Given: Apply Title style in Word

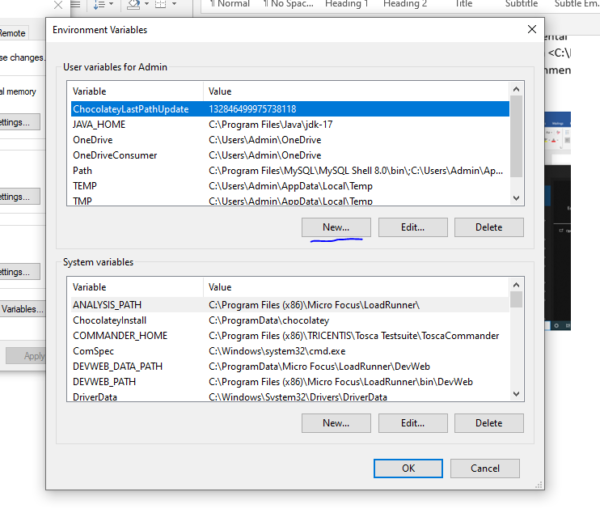Looking at the screenshot, I should pos(464,4).
